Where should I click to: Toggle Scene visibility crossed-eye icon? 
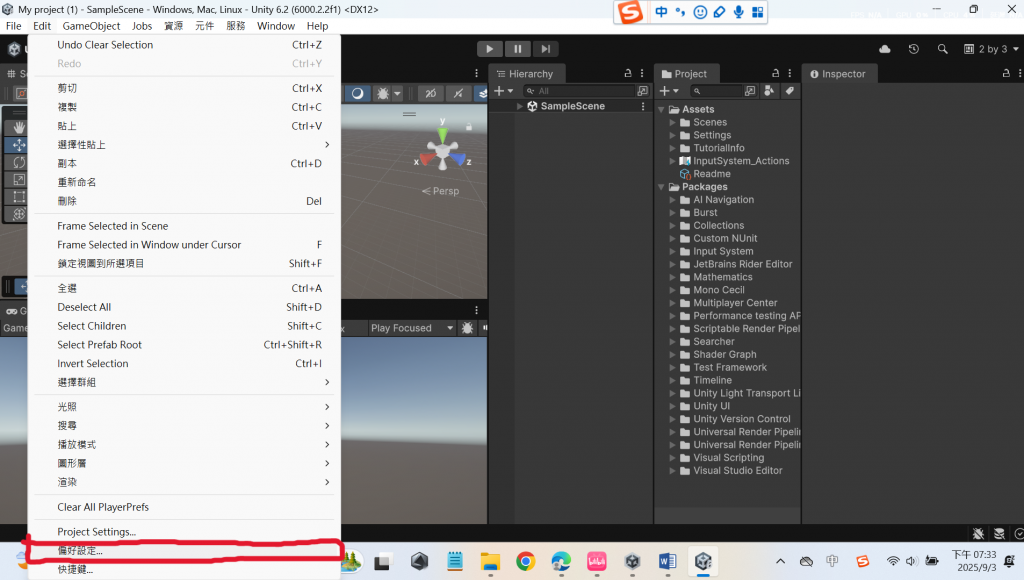pos(430,93)
